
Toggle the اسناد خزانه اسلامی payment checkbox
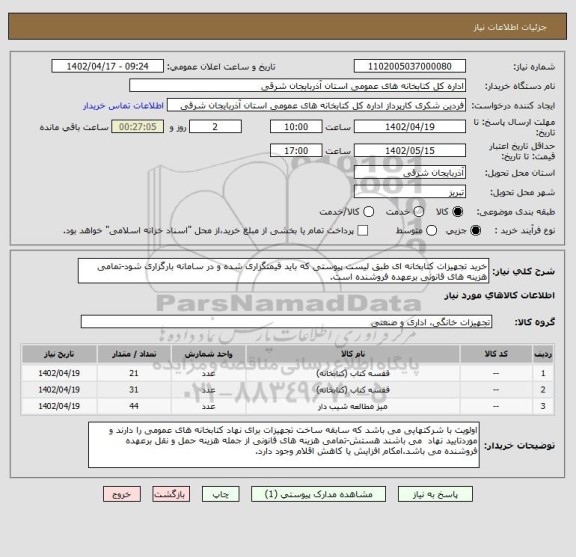click(x=363, y=231)
